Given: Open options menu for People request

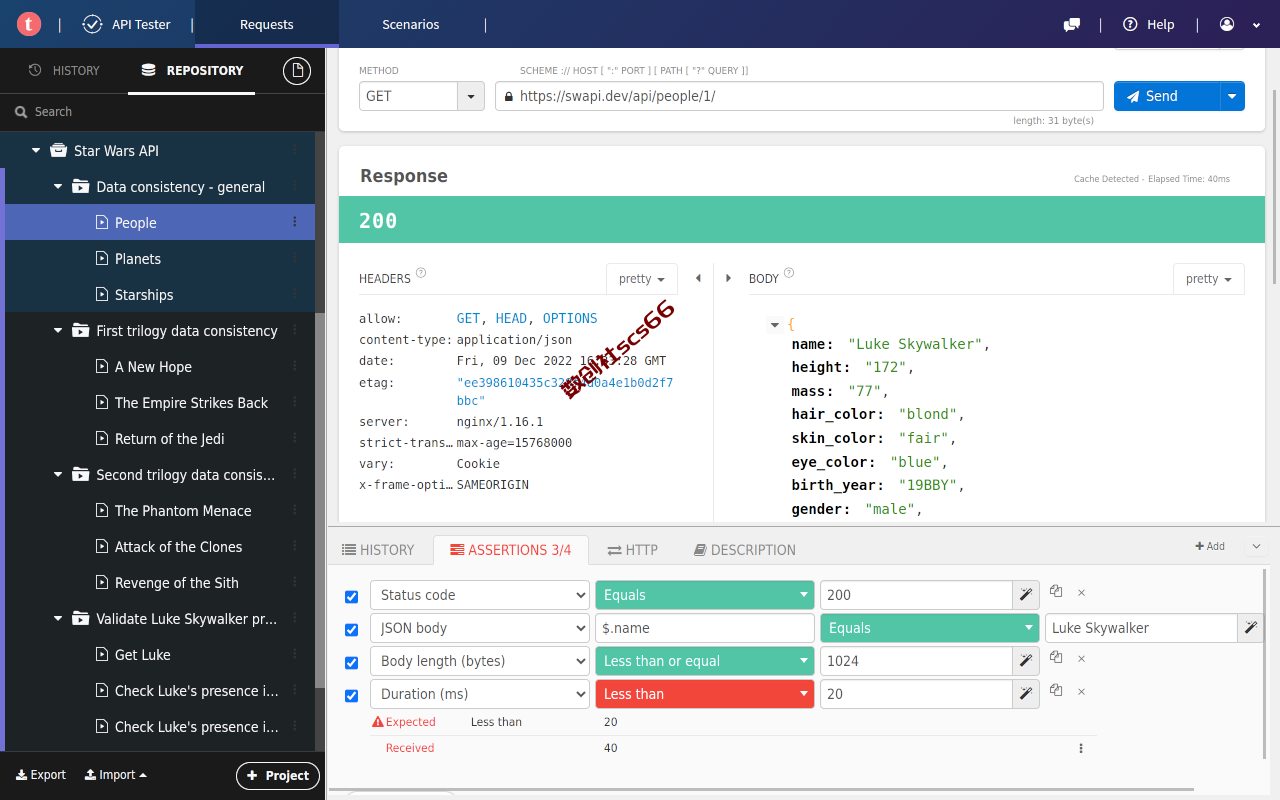Looking at the screenshot, I should coord(294,222).
